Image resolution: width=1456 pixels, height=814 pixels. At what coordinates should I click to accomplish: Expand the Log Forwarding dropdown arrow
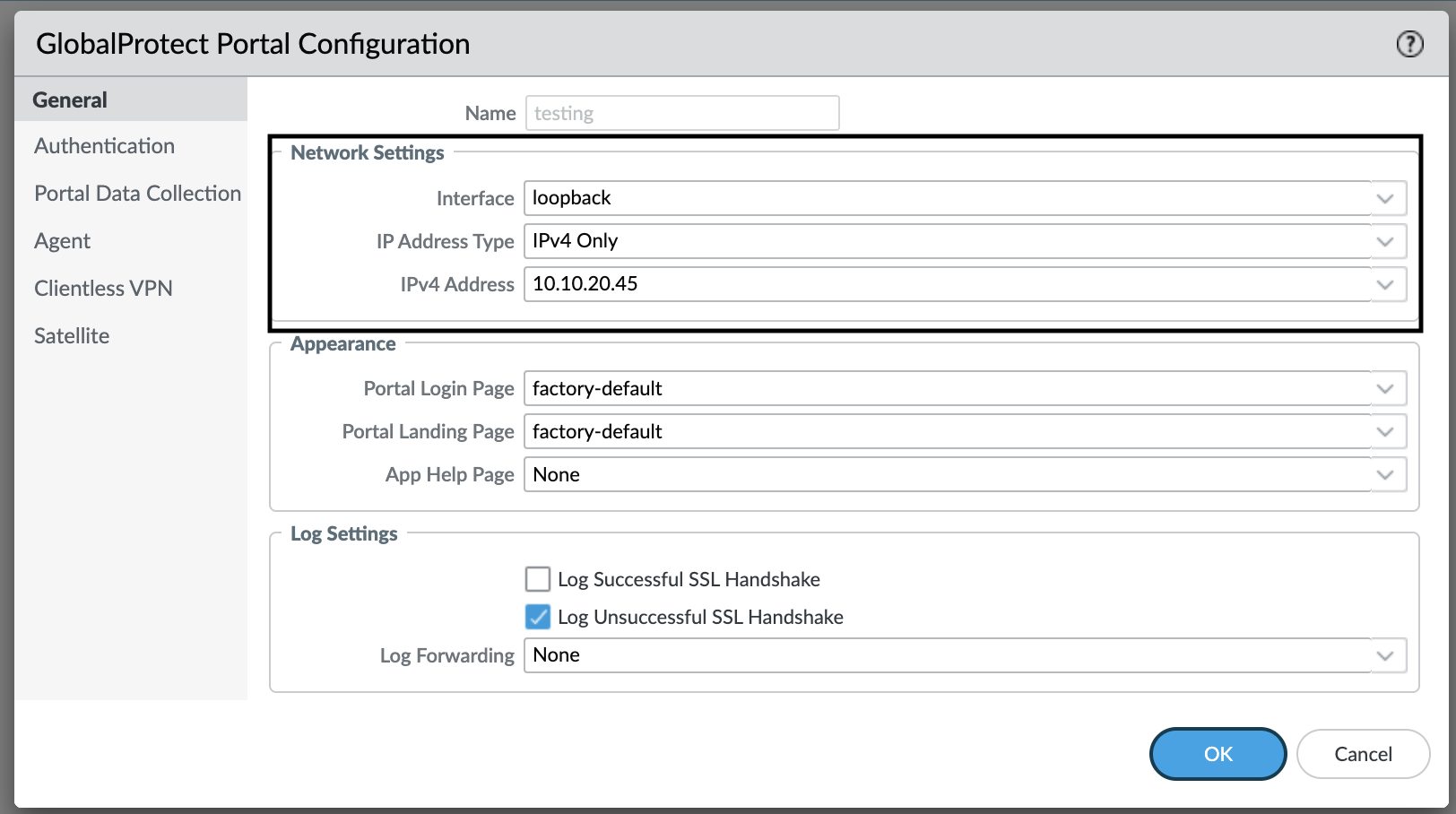click(x=1386, y=655)
